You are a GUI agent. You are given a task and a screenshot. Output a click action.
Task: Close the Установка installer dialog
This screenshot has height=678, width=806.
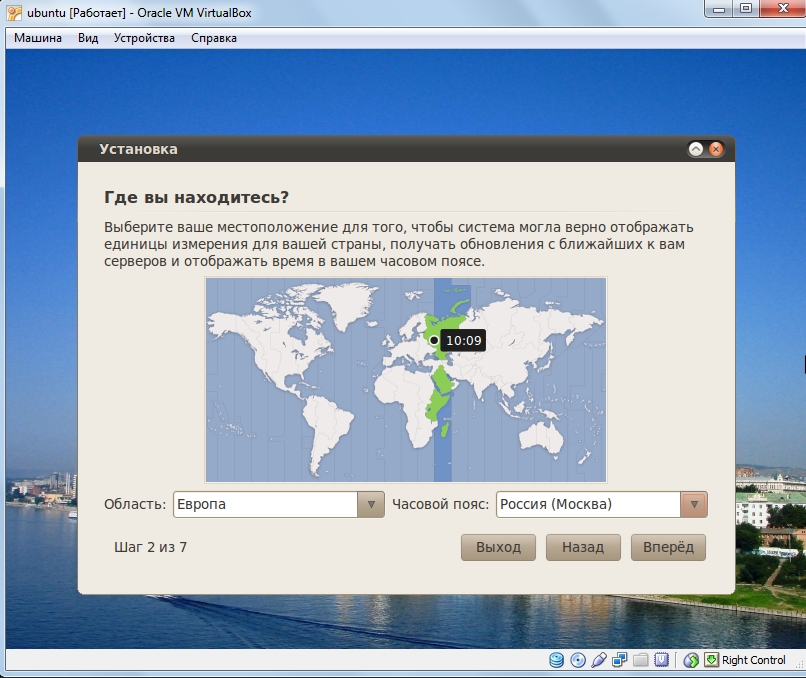click(x=716, y=149)
